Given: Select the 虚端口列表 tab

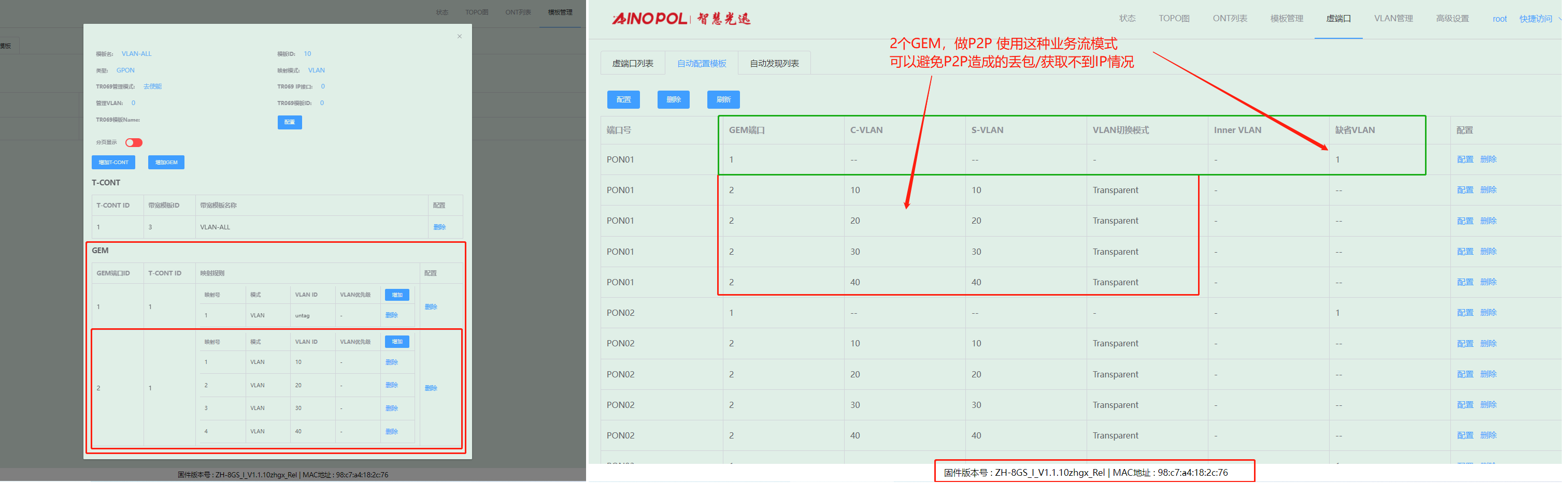Looking at the screenshot, I should point(633,63).
